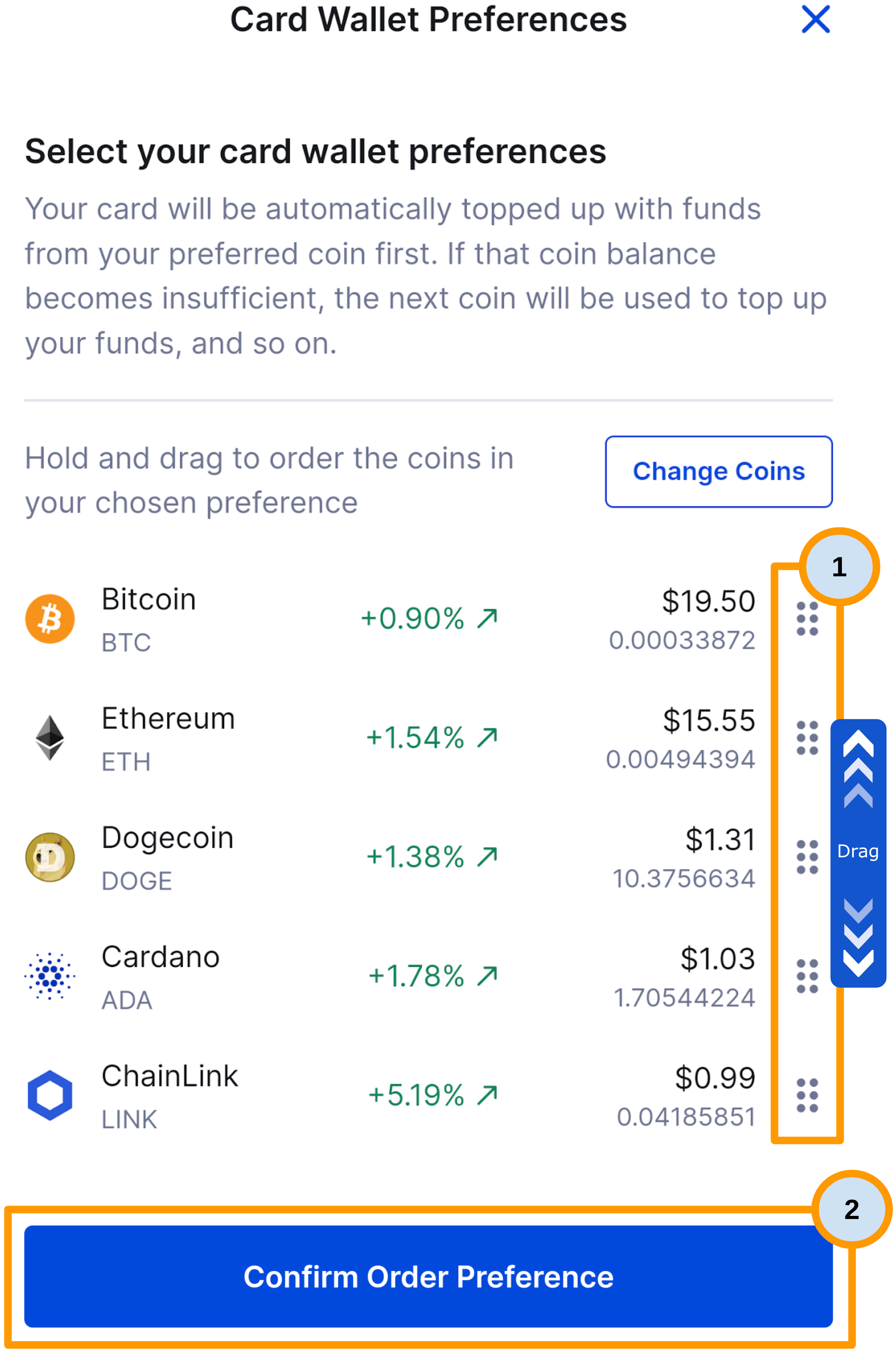Viewport: 896px width, 1353px height.
Task: Grab the Dogecoin row drag handle
Action: pyautogui.click(x=807, y=857)
